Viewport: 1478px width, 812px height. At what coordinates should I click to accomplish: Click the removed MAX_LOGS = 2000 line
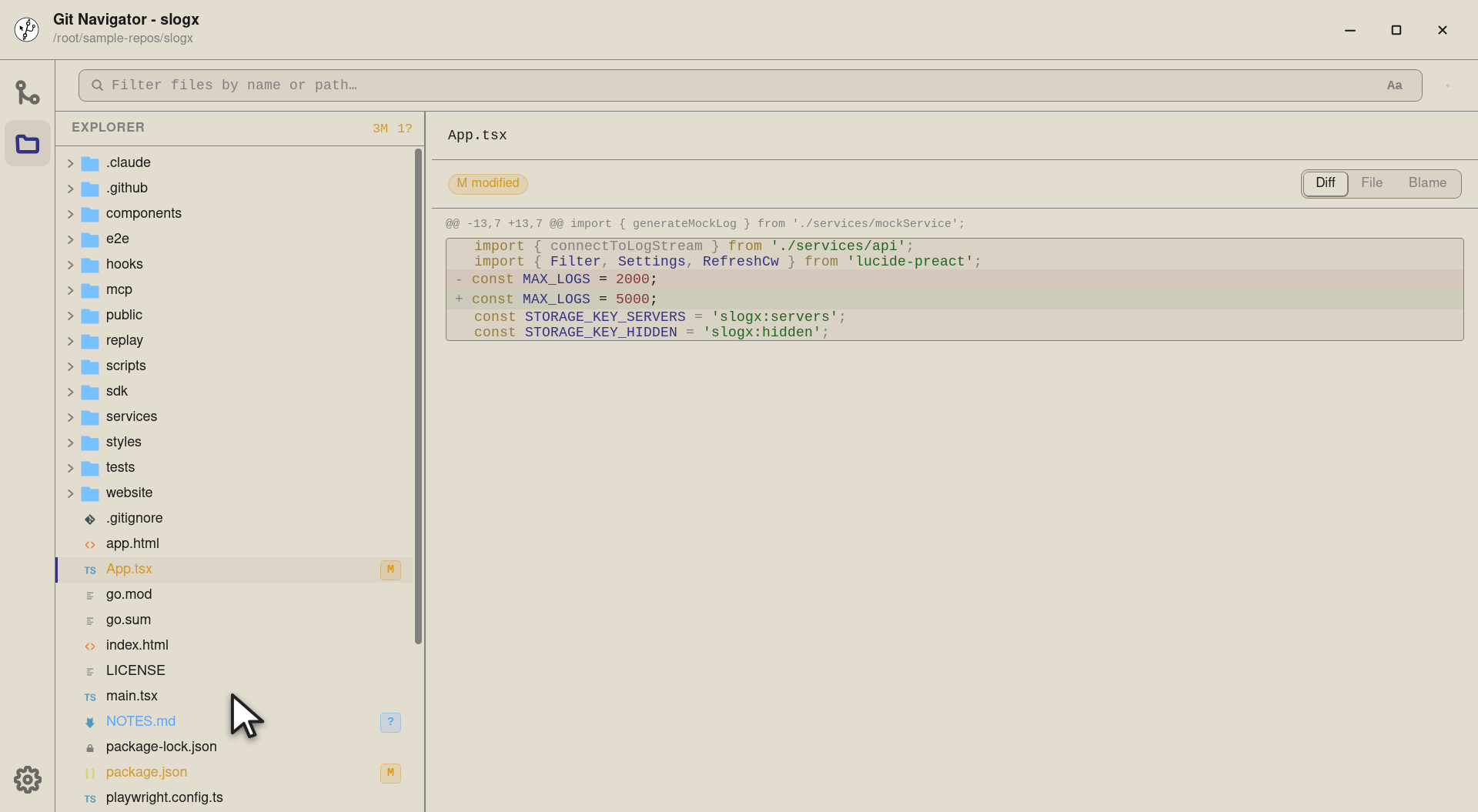click(955, 279)
